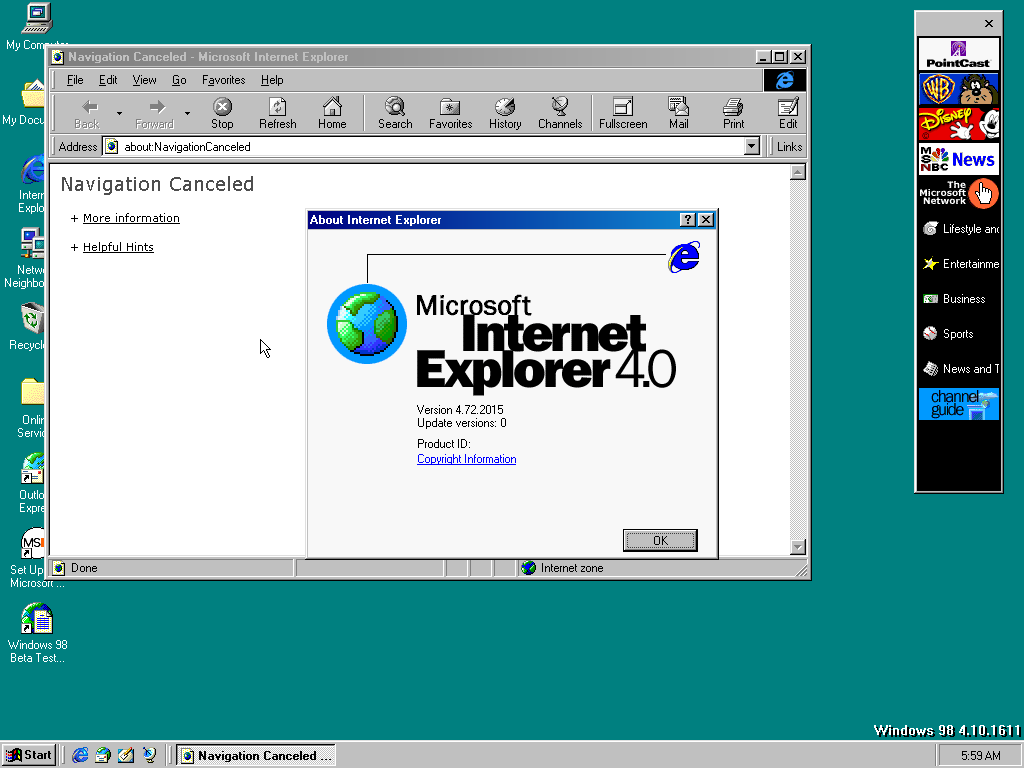Click the scroll up arrow in the page
This screenshot has width=1024, height=768.
(x=797, y=172)
